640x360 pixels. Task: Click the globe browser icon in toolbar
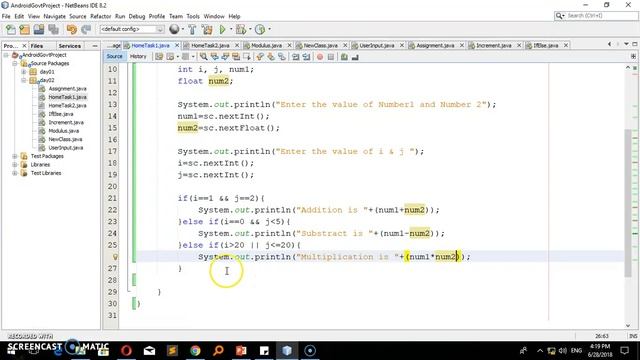pos(174,29)
